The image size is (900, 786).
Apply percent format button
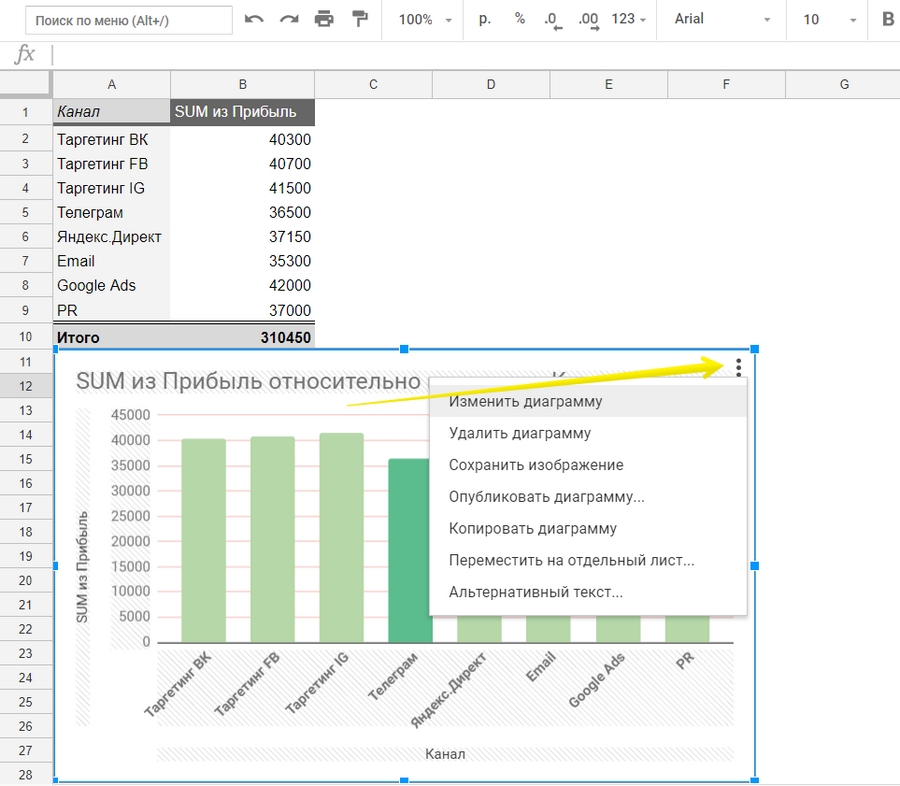(x=520, y=19)
